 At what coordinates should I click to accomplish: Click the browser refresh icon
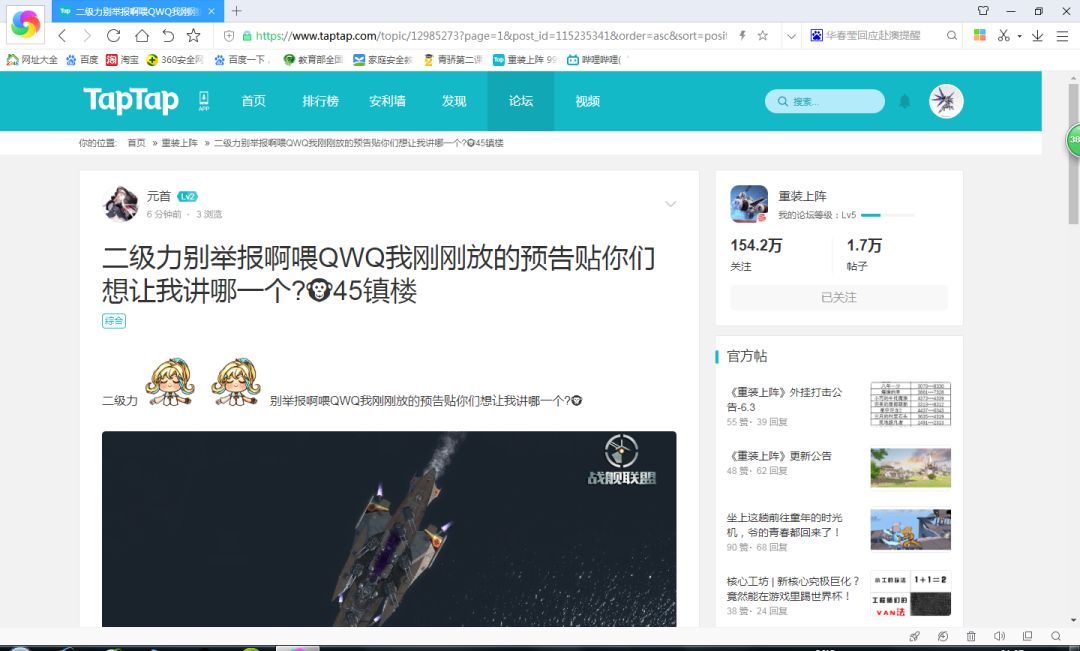114,35
